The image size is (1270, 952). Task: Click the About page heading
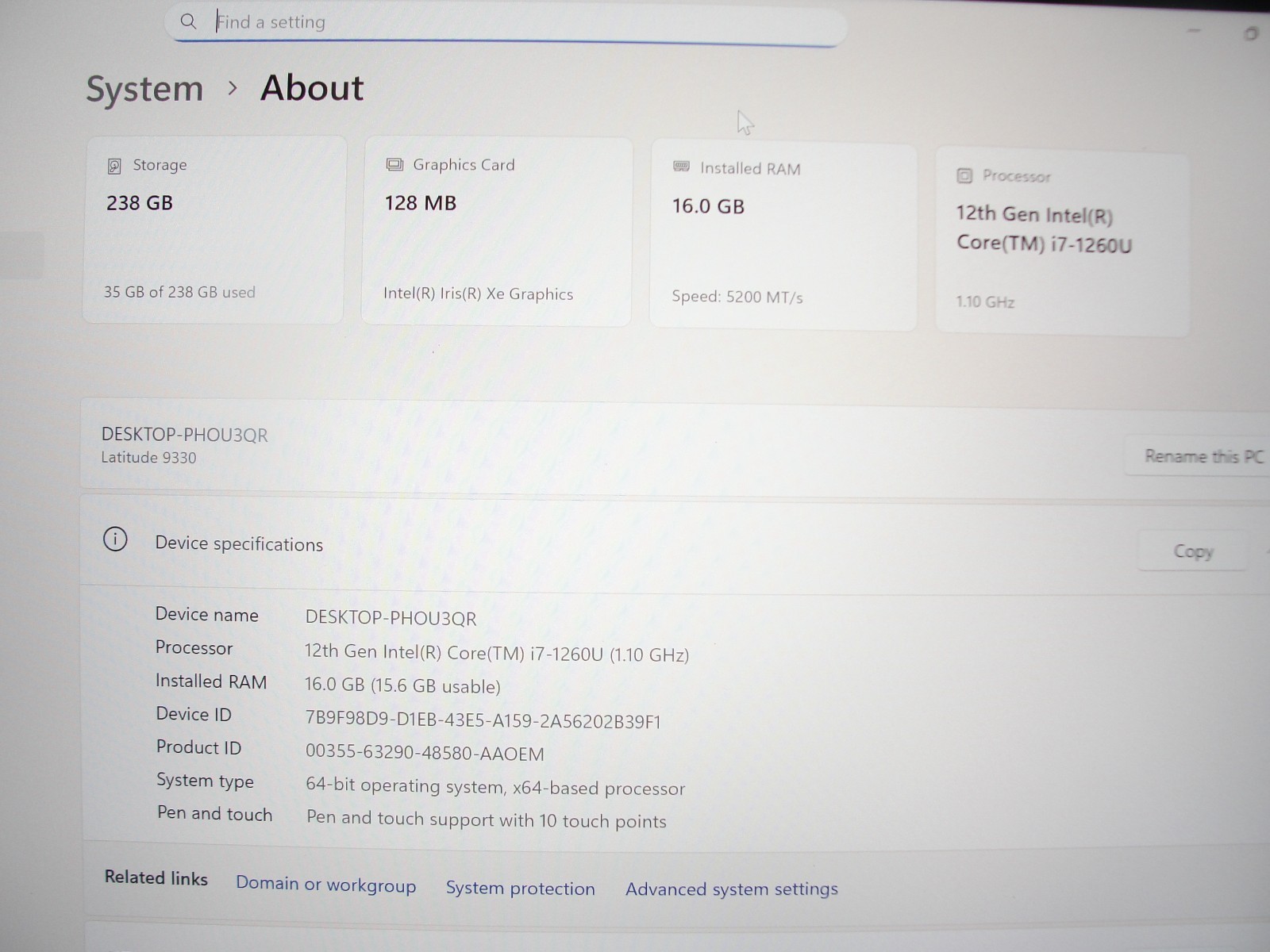pos(312,87)
